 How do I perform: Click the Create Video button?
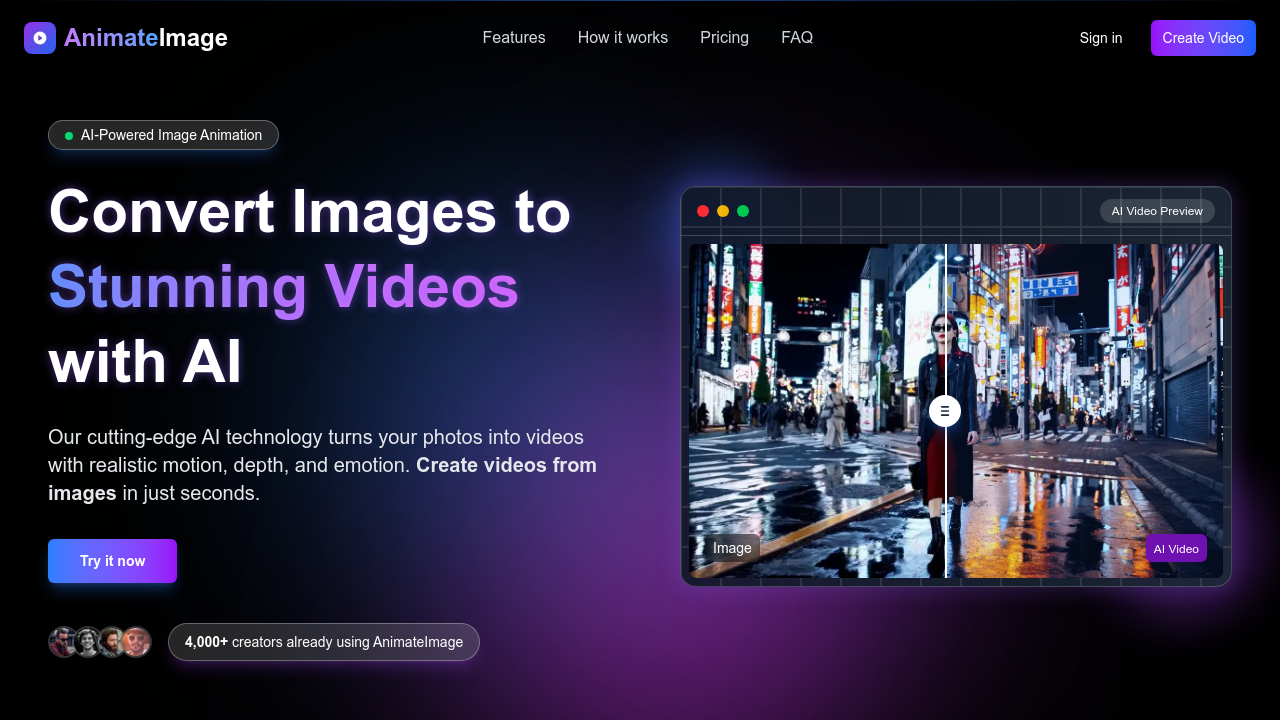pos(1203,37)
